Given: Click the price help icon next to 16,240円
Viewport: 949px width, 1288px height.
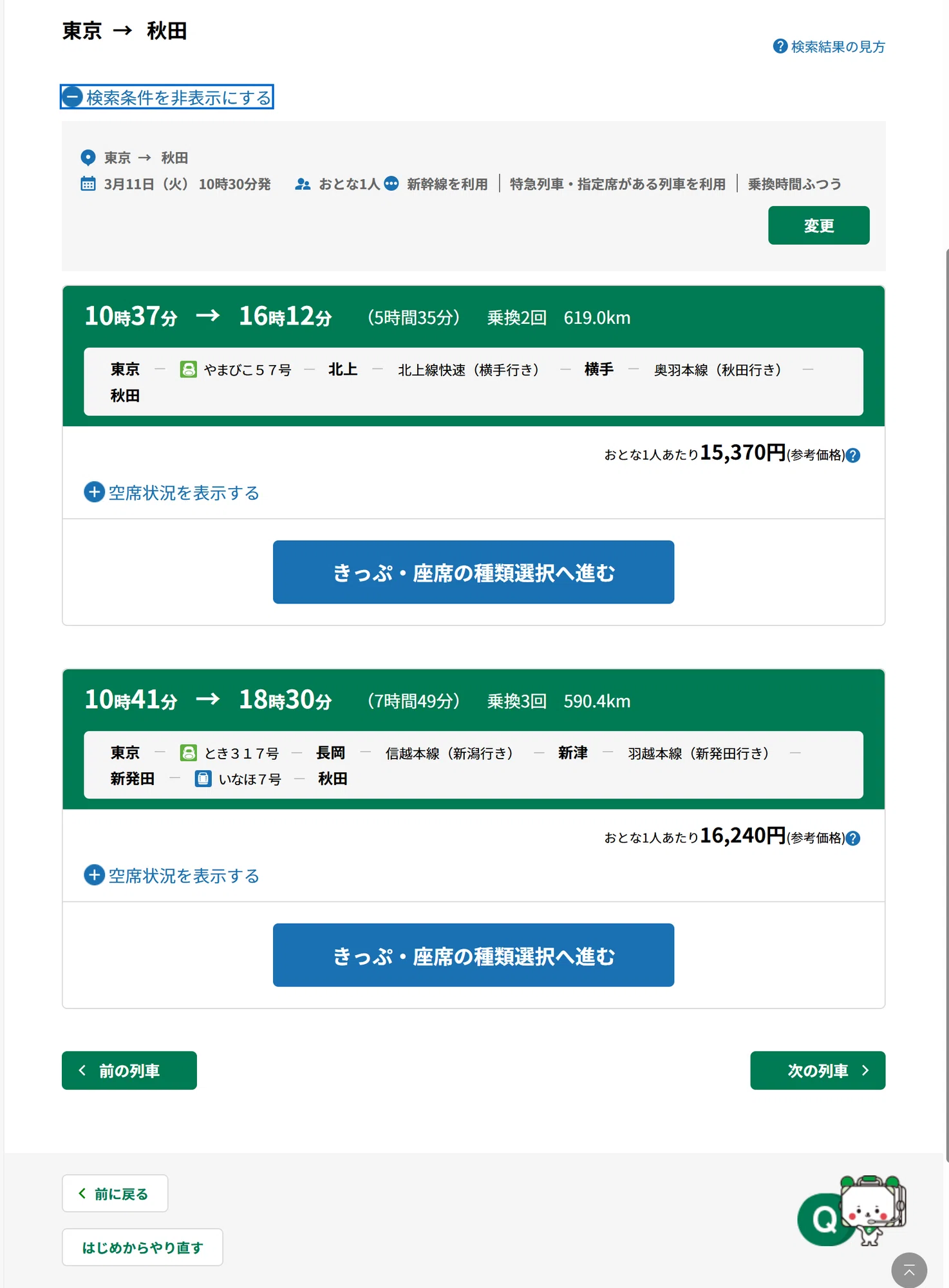Looking at the screenshot, I should click(853, 838).
